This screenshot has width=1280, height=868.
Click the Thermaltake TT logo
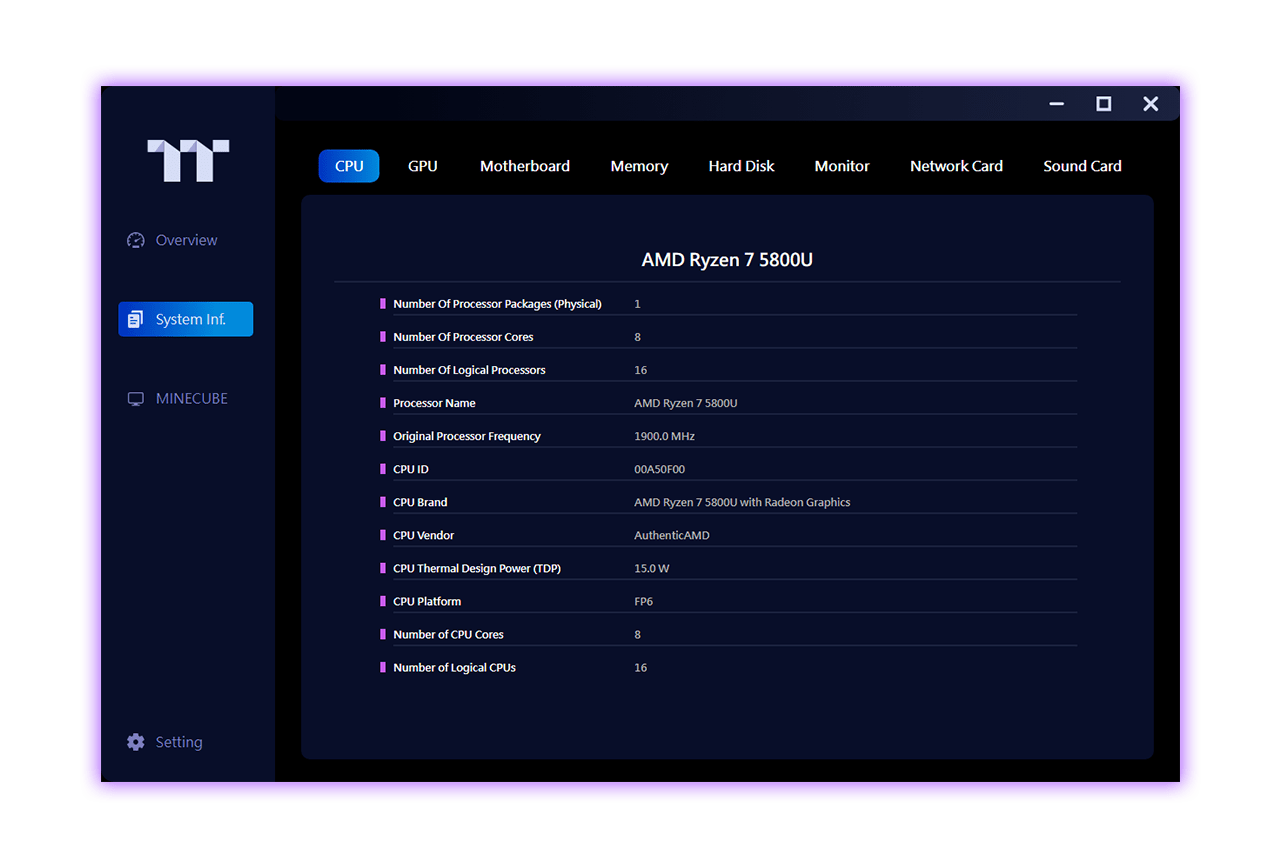pyautogui.click(x=188, y=160)
